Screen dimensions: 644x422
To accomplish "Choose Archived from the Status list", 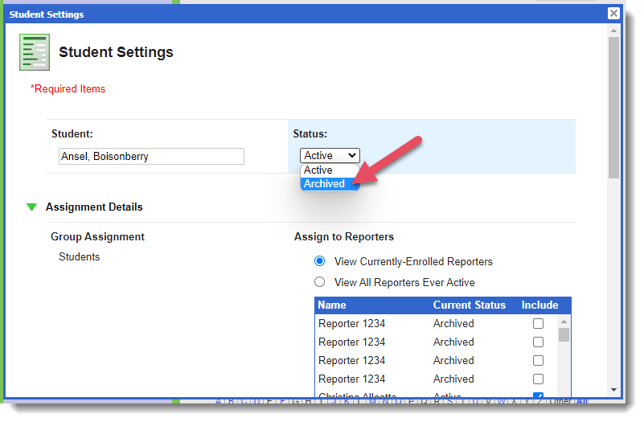I will coord(325,184).
